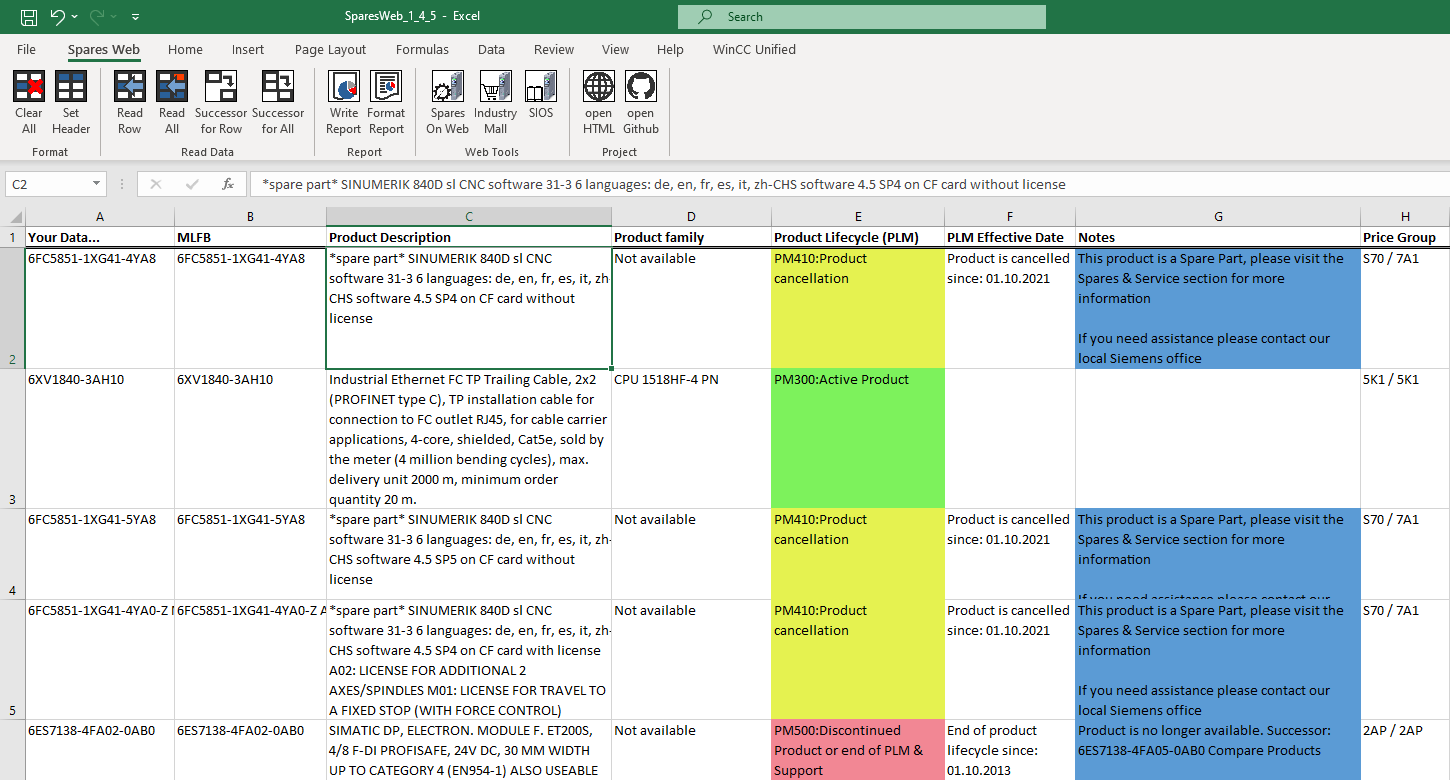Undo the last action

tap(57, 16)
